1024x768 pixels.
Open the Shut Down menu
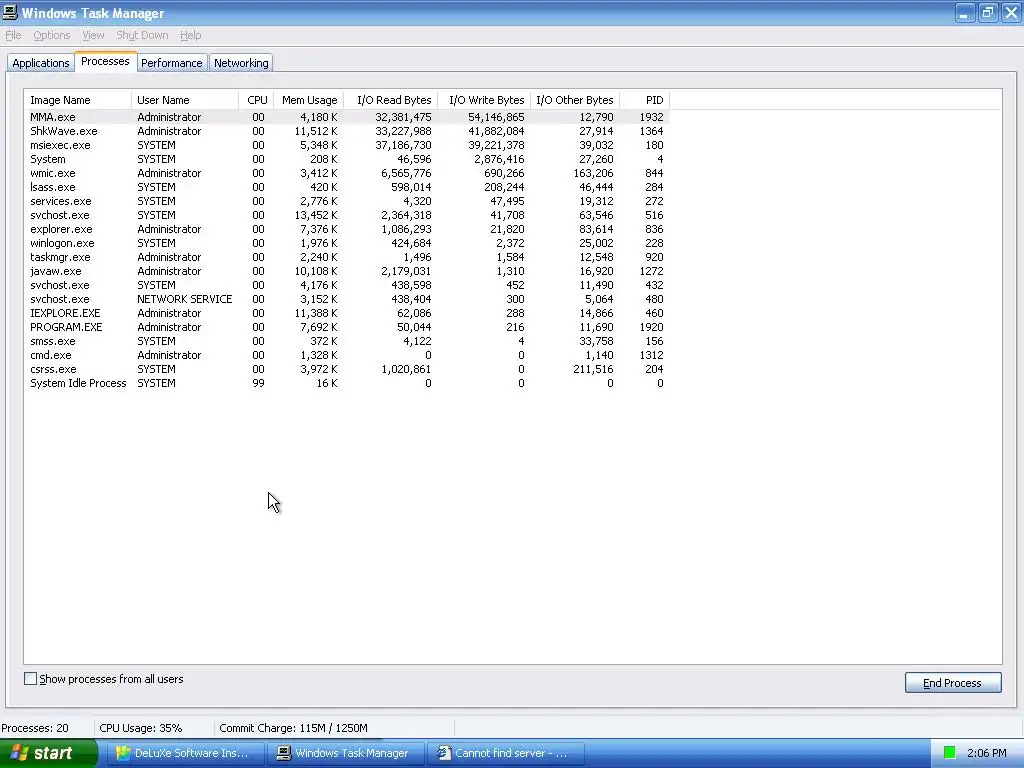coord(142,35)
